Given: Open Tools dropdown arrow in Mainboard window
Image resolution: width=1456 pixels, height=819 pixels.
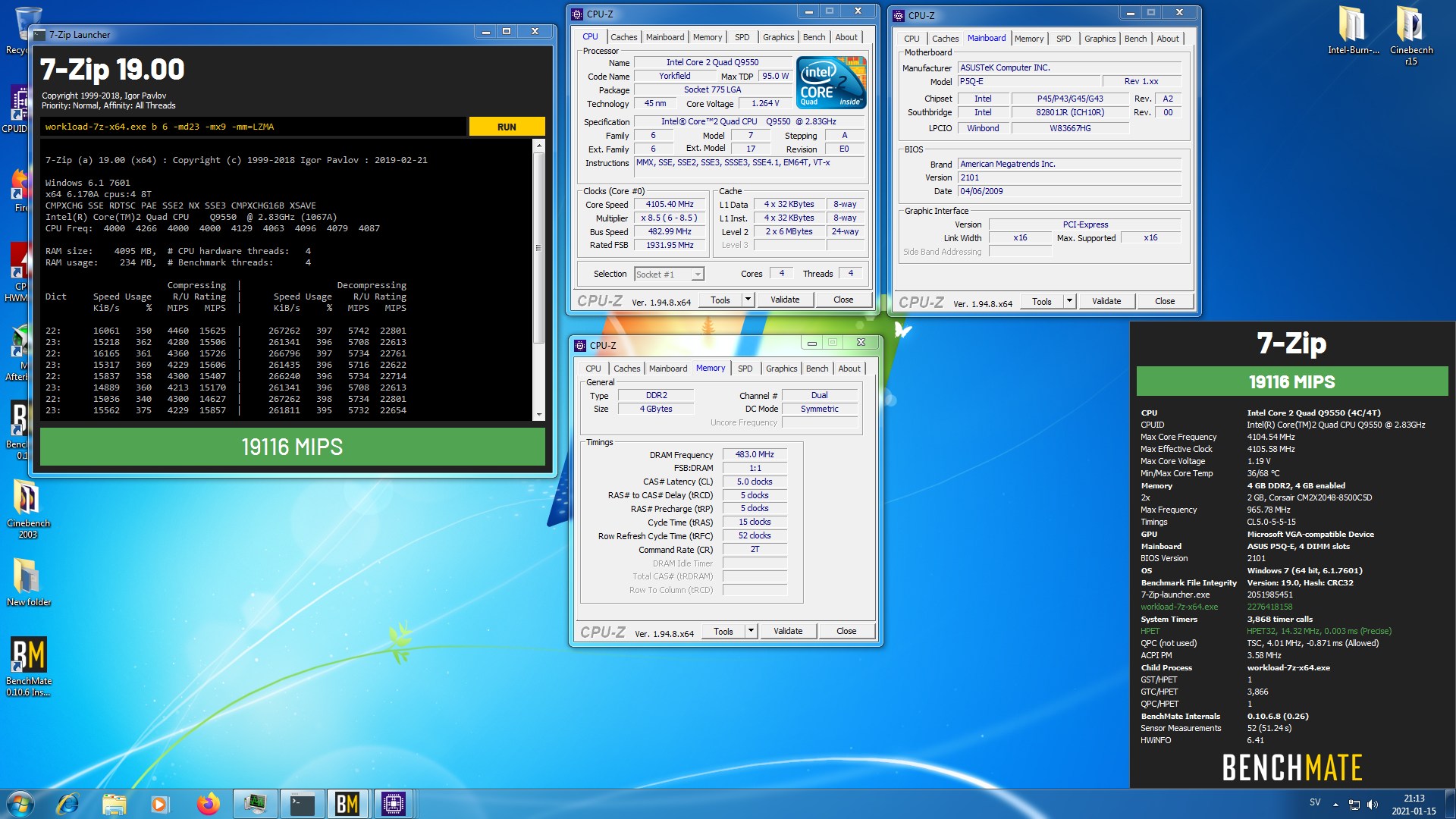Looking at the screenshot, I should coord(1068,301).
